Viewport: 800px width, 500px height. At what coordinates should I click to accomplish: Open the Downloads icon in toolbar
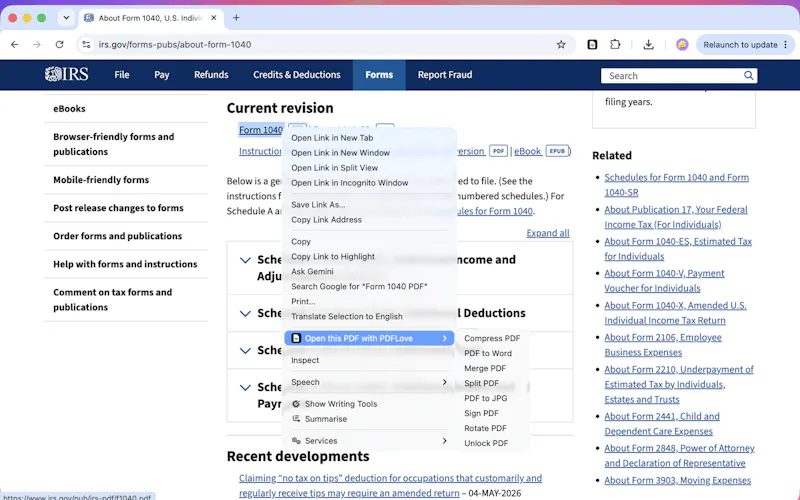648,44
